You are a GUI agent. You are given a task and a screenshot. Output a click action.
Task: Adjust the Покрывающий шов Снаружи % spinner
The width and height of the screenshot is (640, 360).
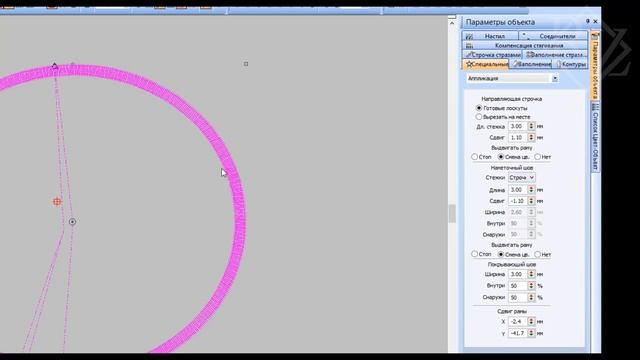pyautogui.click(x=531, y=297)
